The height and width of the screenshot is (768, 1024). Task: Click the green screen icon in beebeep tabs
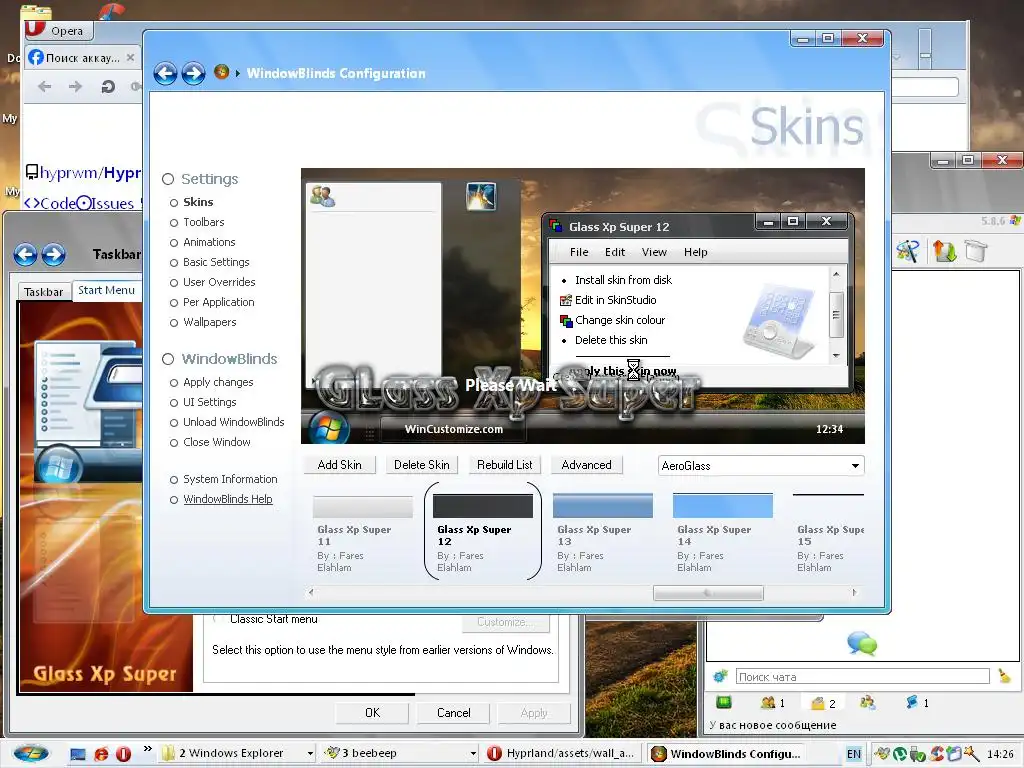click(x=724, y=703)
